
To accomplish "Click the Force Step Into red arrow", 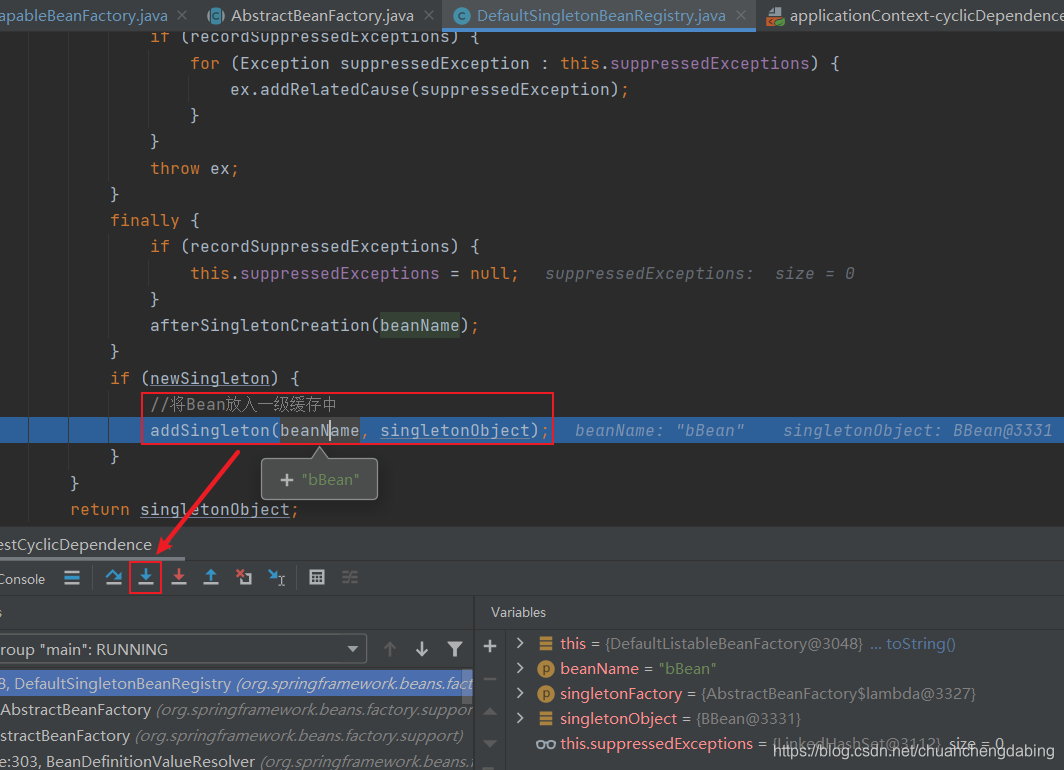I will tap(178, 577).
